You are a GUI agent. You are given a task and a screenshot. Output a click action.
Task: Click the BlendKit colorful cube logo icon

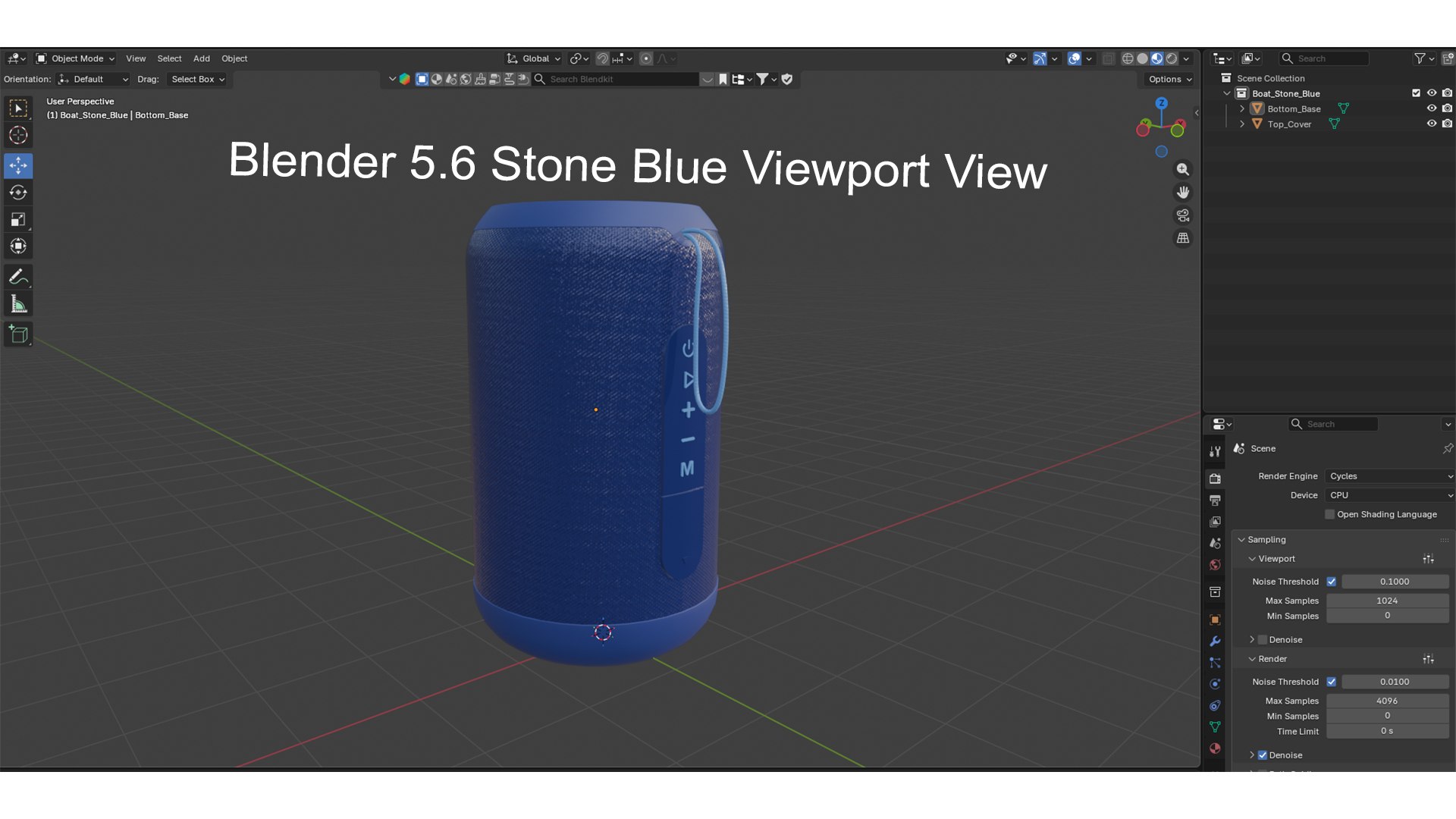404,79
